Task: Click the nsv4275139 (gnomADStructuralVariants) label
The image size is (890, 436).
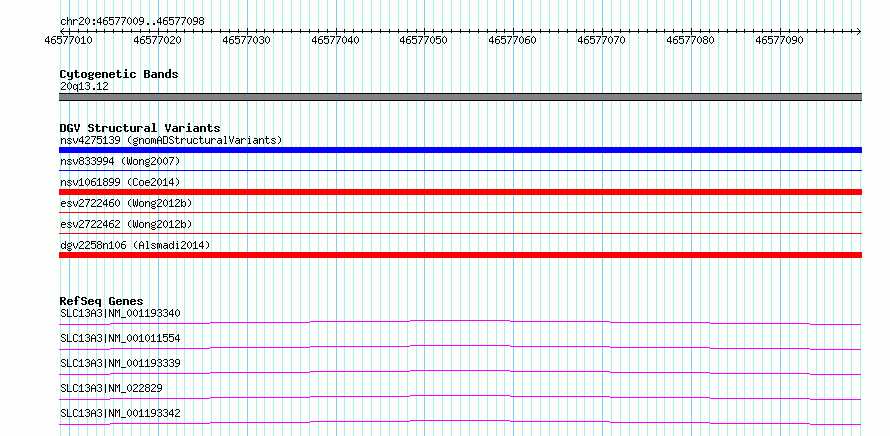Action: coord(171,140)
